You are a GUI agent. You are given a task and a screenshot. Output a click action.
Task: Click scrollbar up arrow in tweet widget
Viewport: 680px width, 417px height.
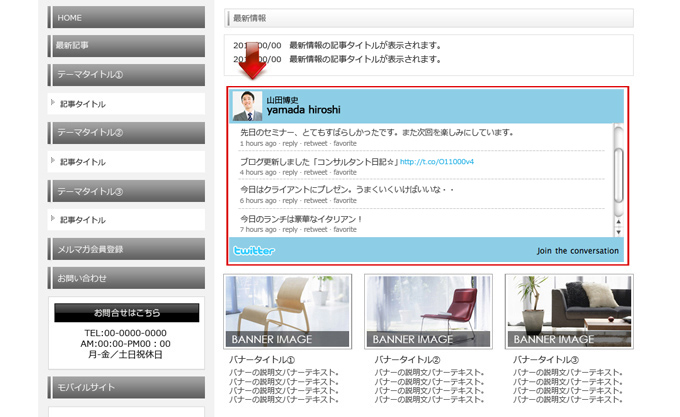tap(618, 220)
